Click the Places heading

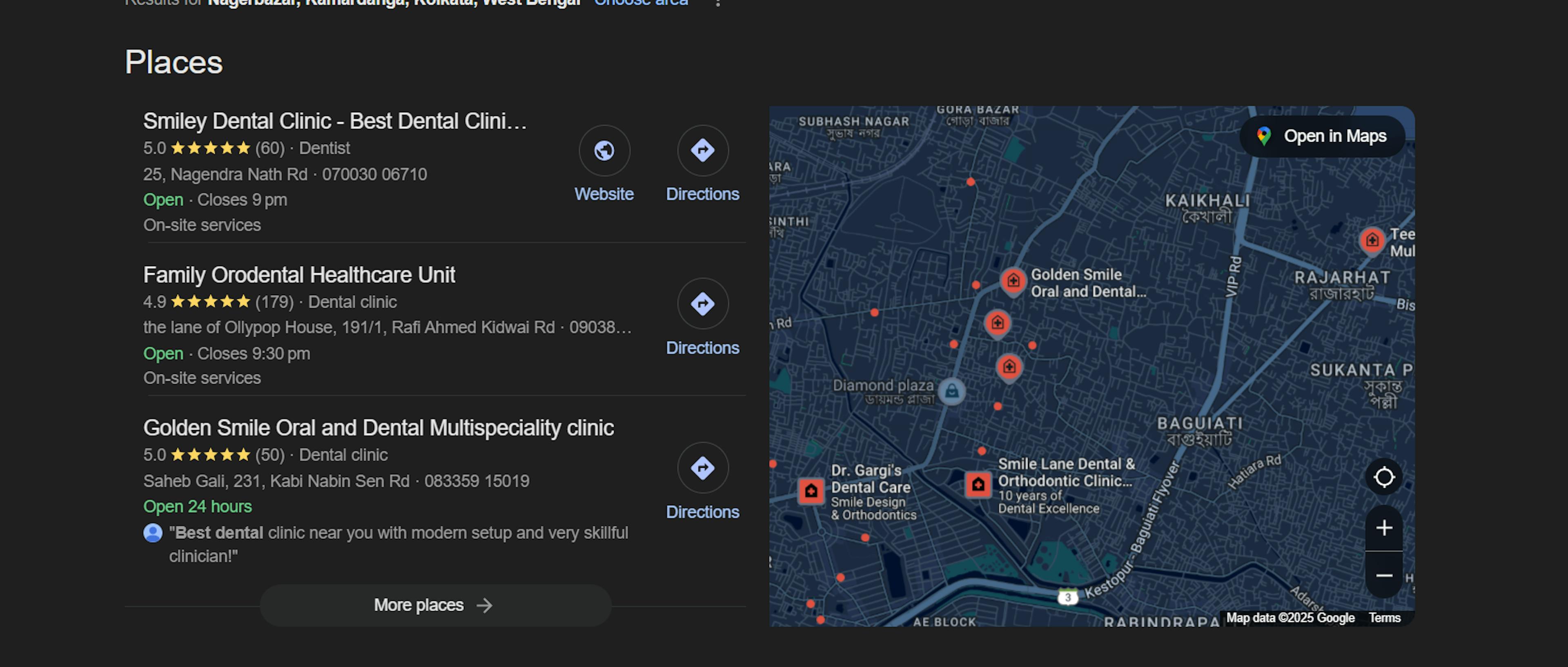click(x=174, y=62)
